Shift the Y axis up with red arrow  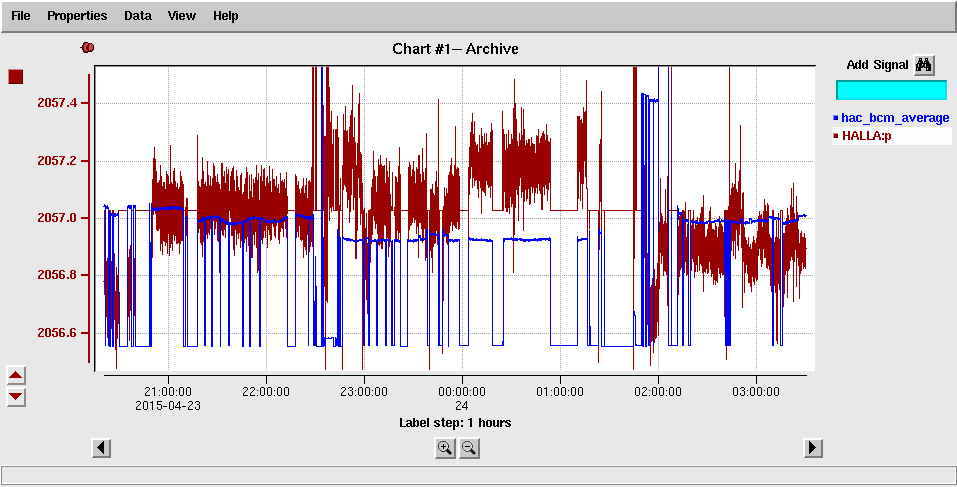coord(16,375)
